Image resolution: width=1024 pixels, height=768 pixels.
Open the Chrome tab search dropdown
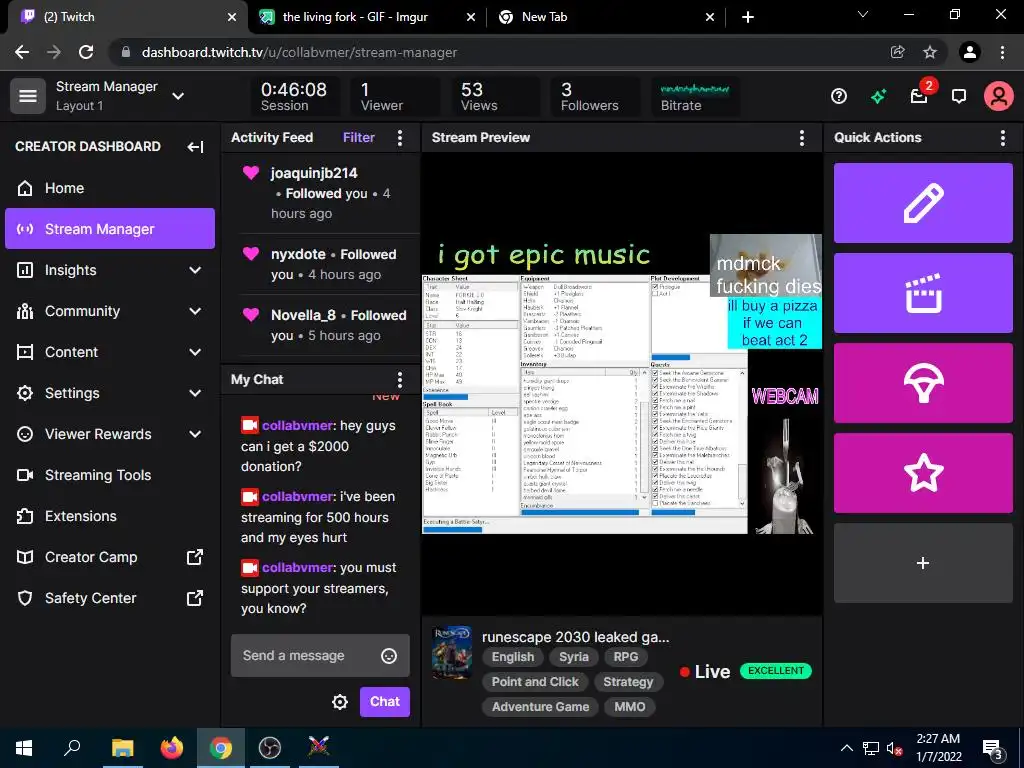[x=863, y=15]
